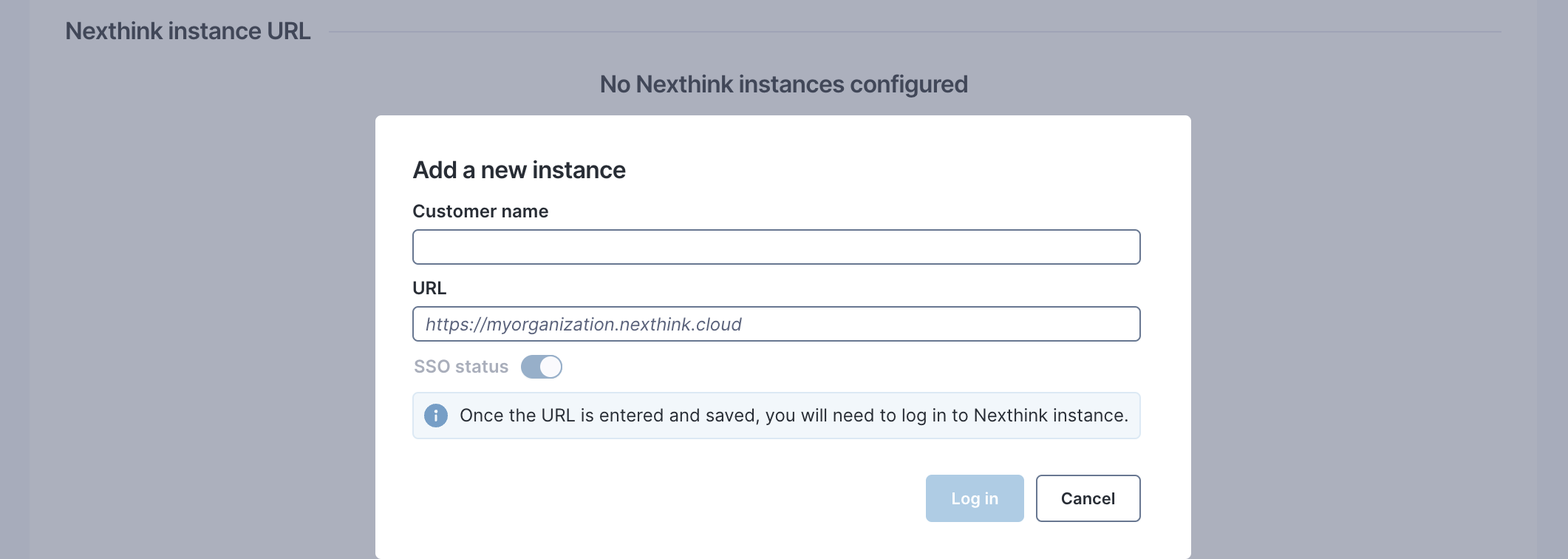Toggle the SSO status switch
Screen dimensions: 1568x559
click(541, 367)
